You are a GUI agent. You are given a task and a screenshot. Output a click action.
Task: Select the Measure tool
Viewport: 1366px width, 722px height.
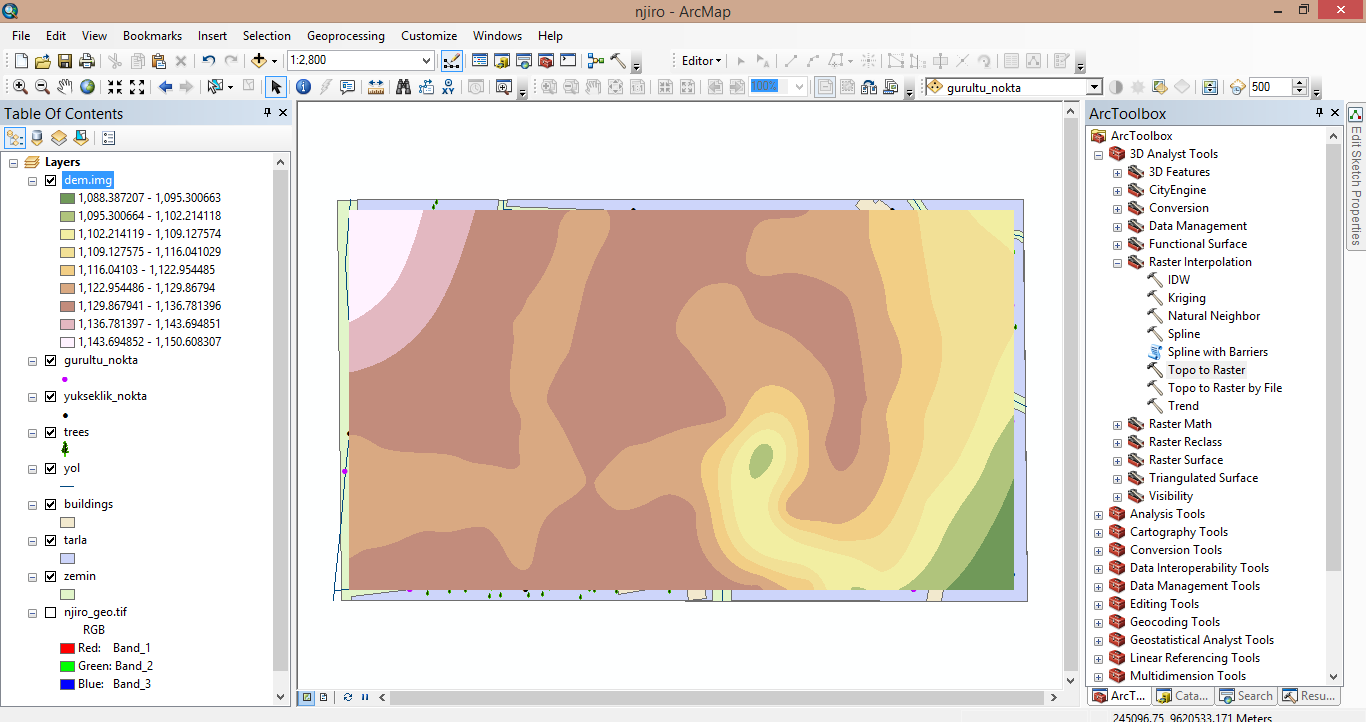[378, 87]
